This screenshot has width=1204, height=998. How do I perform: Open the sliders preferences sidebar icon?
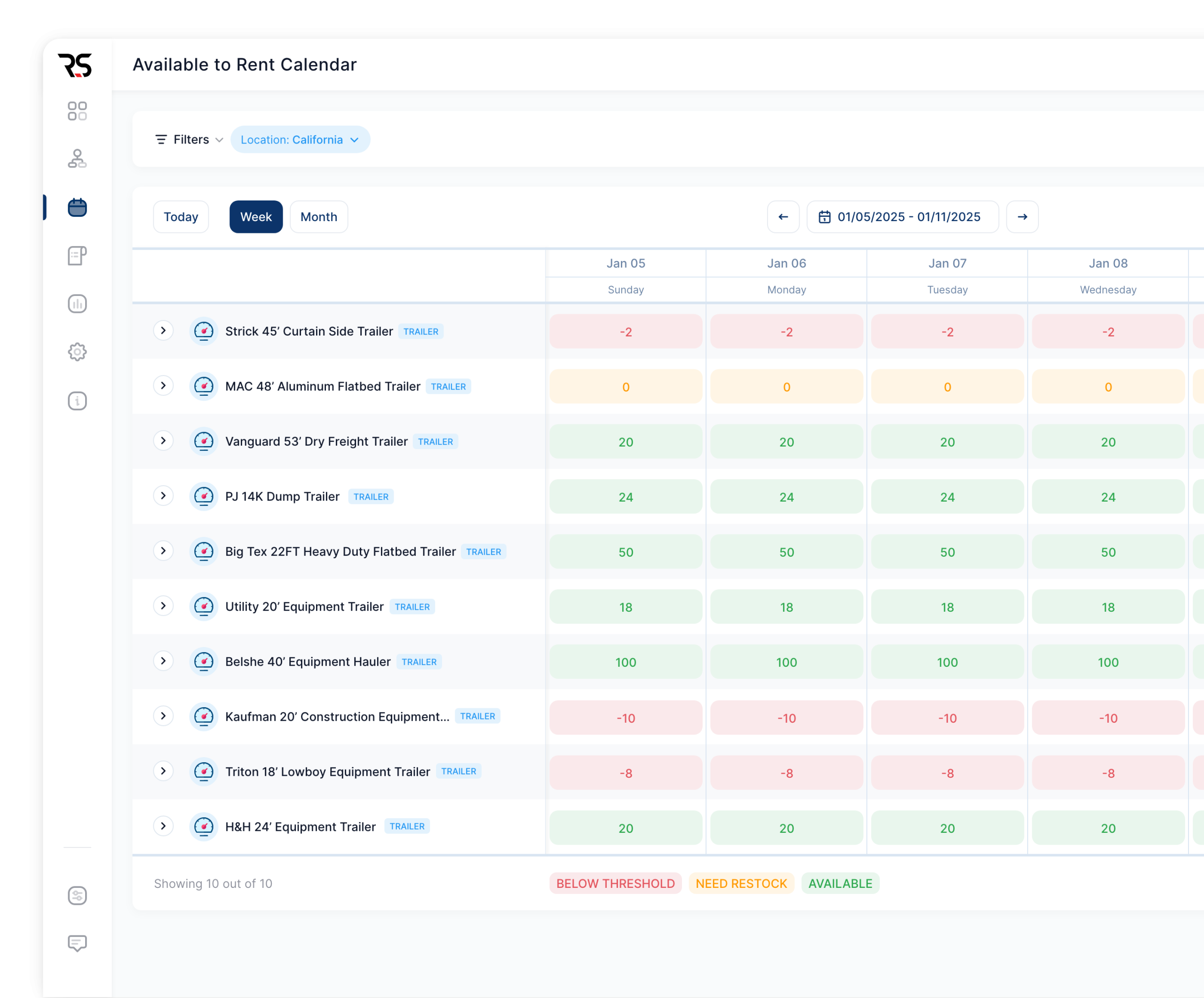click(x=77, y=895)
